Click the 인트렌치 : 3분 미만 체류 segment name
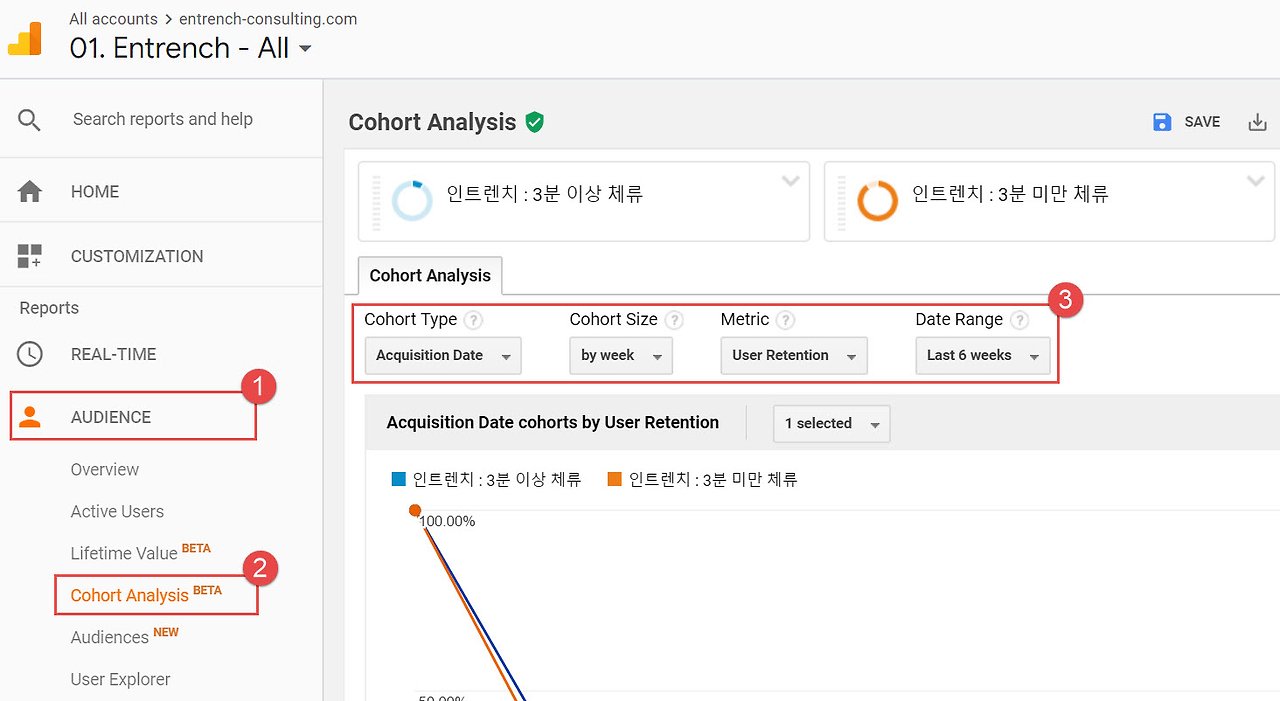Viewport: 1280px width, 701px height. (1011, 194)
